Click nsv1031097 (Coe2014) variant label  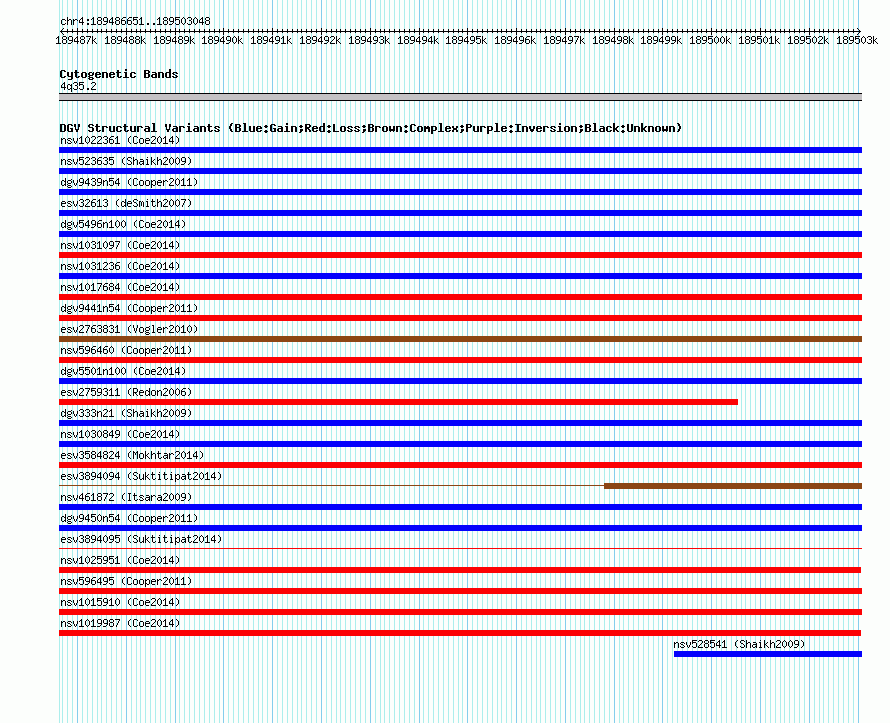pyautogui.click(x=120, y=245)
